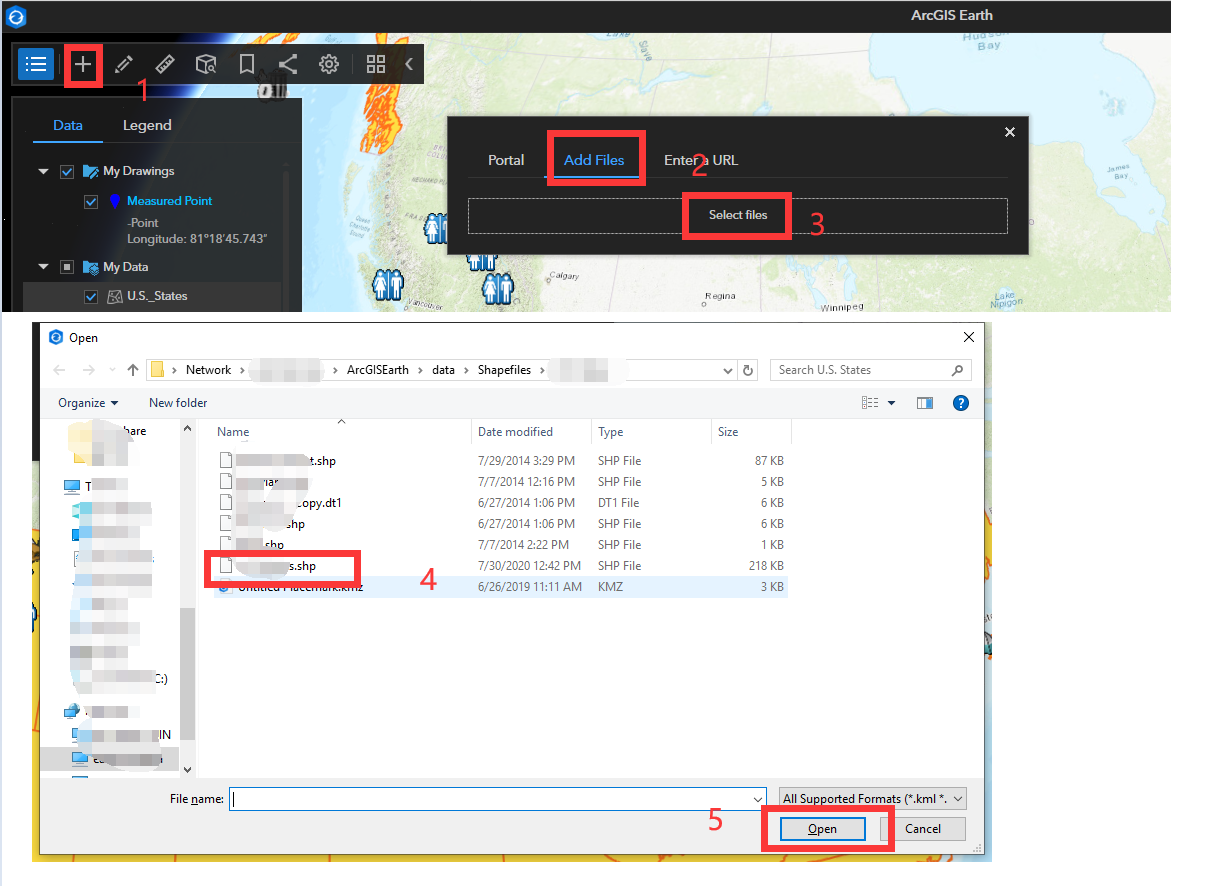This screenshot has height=886, width=1205.
Task: Open Settings gear in ArcGIS Earth toolbar
Action: coord(328,65)
